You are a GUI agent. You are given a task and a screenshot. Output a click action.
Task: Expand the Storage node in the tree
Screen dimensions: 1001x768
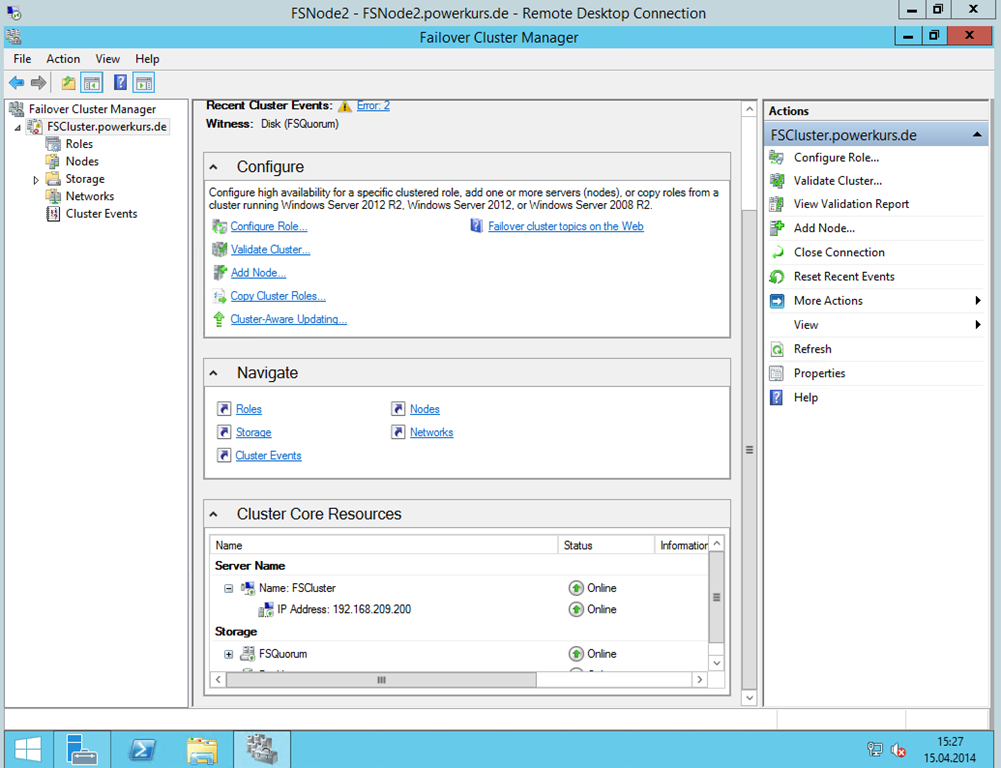pos(36,180)
